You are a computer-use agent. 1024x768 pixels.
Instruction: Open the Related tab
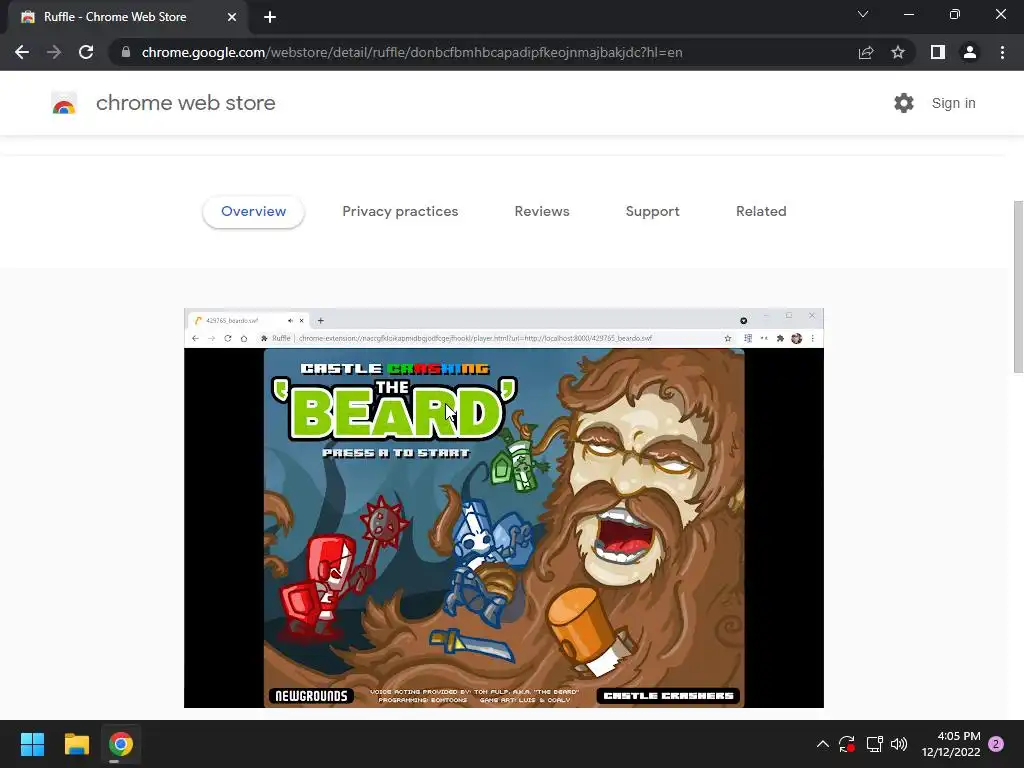[x=761, y=212]
